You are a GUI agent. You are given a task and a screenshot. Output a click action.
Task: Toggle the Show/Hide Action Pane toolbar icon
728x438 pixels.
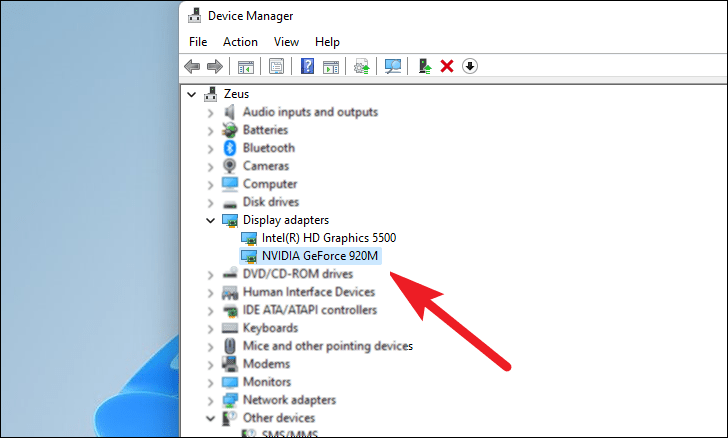point(331,67)
